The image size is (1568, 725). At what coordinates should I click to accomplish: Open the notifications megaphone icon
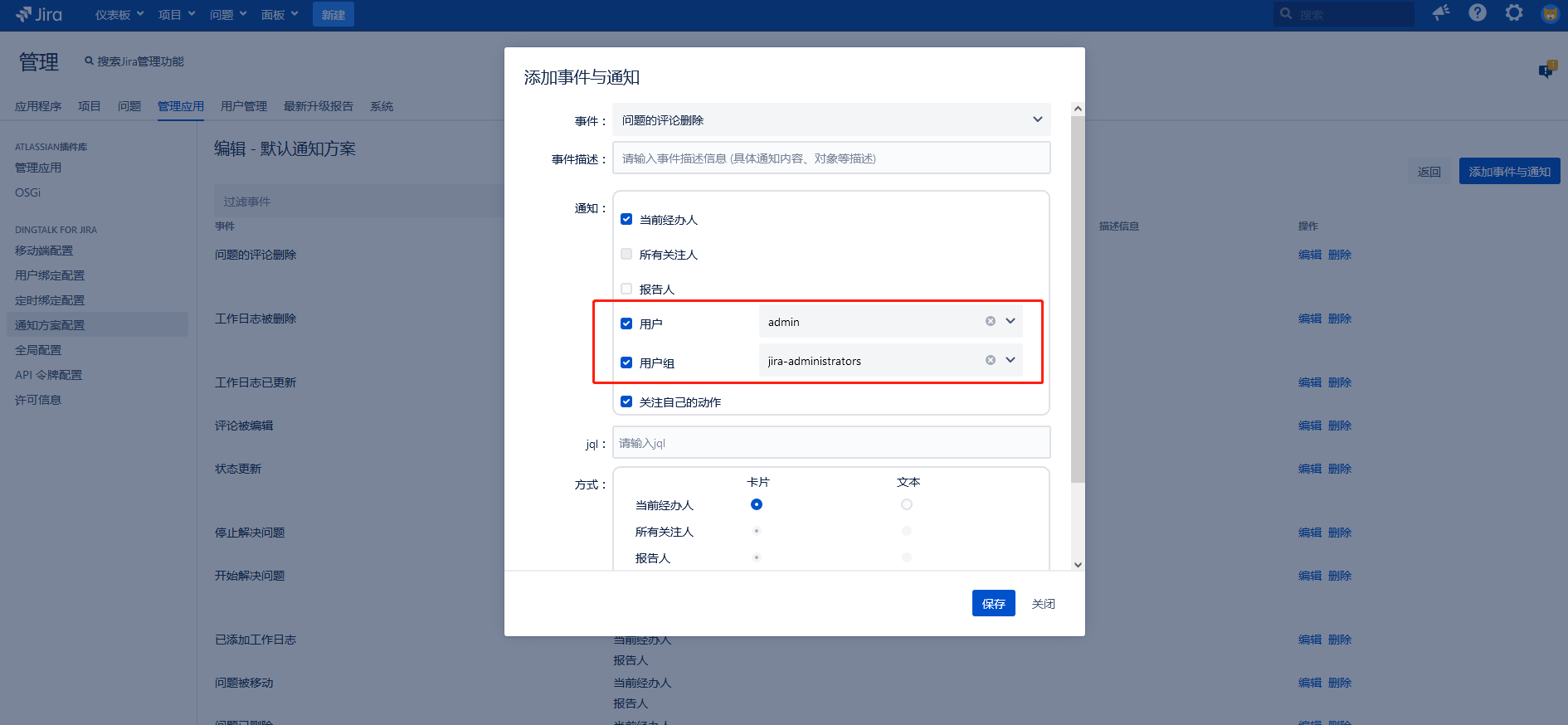click(x=1441, y=12)
